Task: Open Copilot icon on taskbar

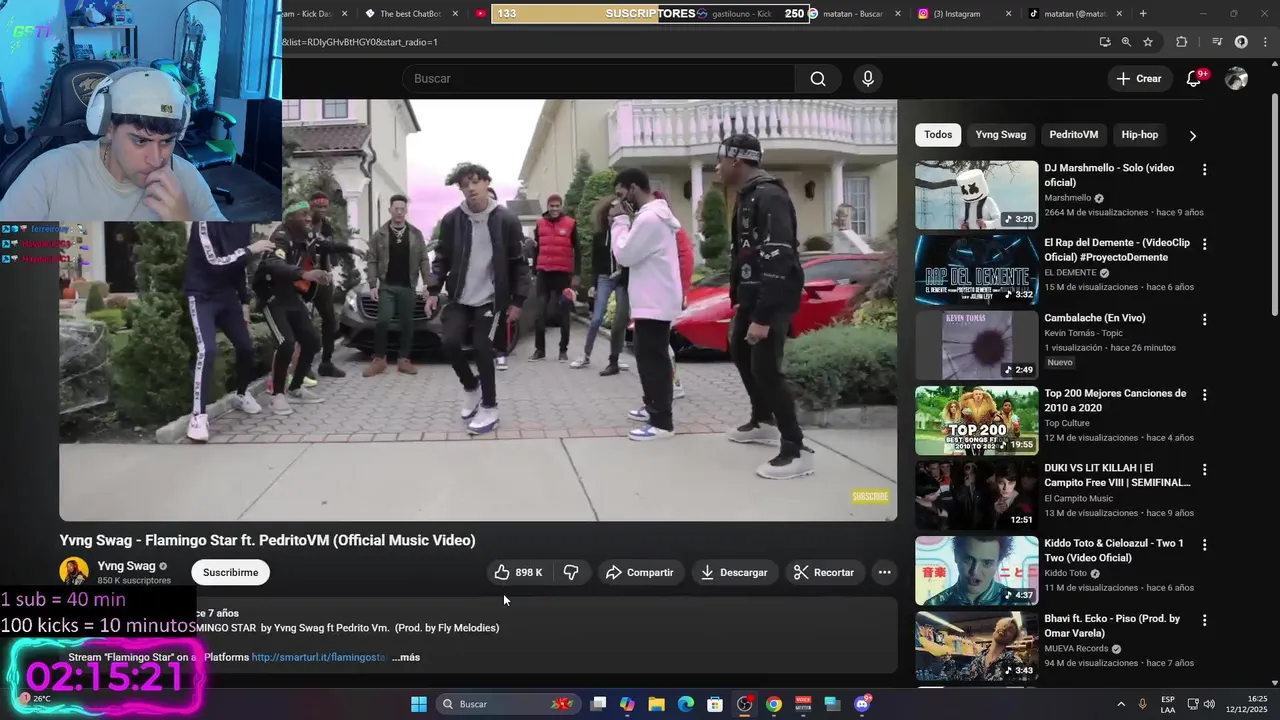Action: (627, 704)
